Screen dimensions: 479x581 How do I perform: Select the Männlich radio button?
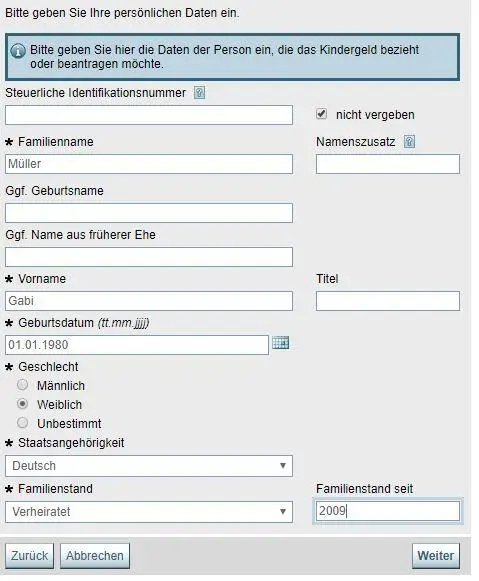coord(23,385)
